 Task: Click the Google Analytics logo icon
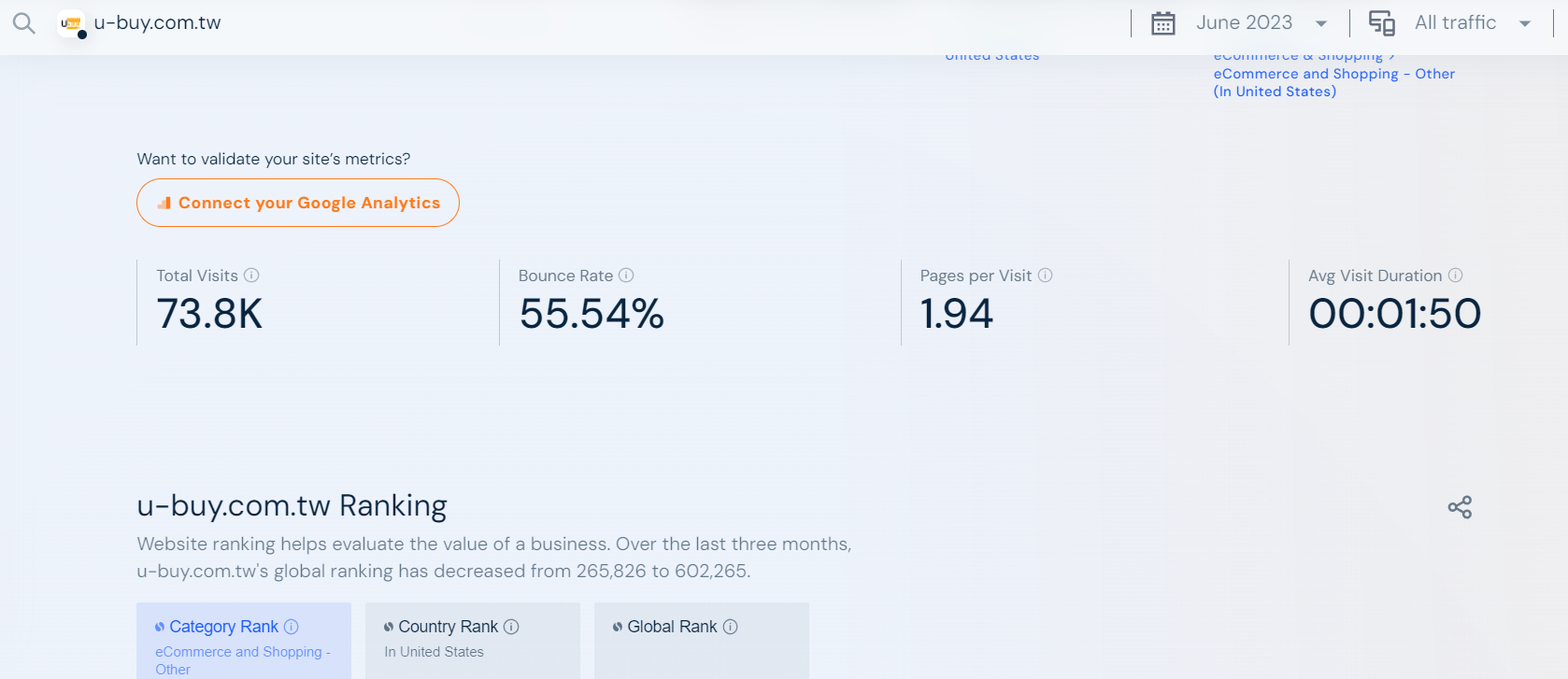164,203
